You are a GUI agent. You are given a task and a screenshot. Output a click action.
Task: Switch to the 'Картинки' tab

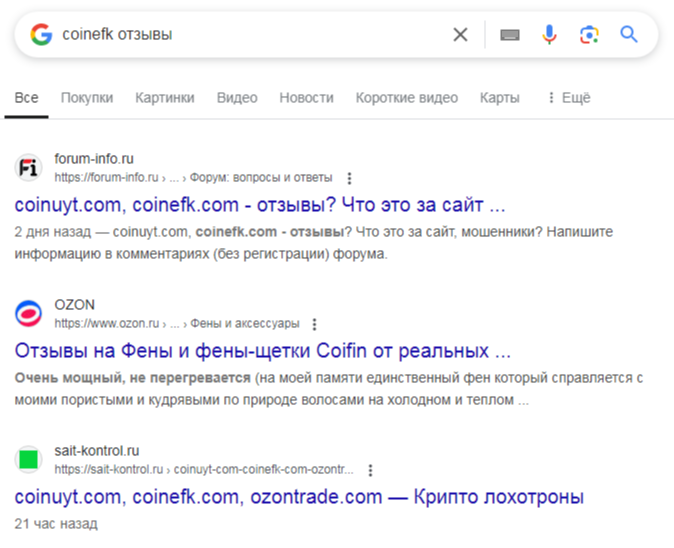[x=165, y=98]
